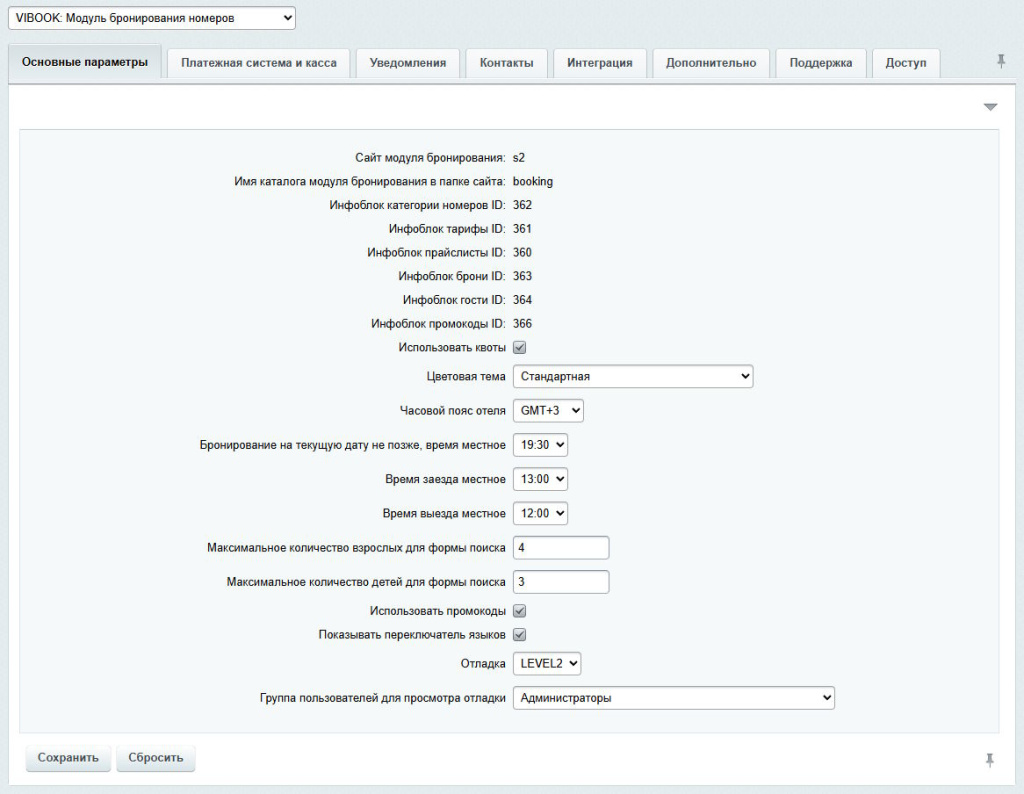Collapse the panel with the gray triangle

tap(990, 107)
